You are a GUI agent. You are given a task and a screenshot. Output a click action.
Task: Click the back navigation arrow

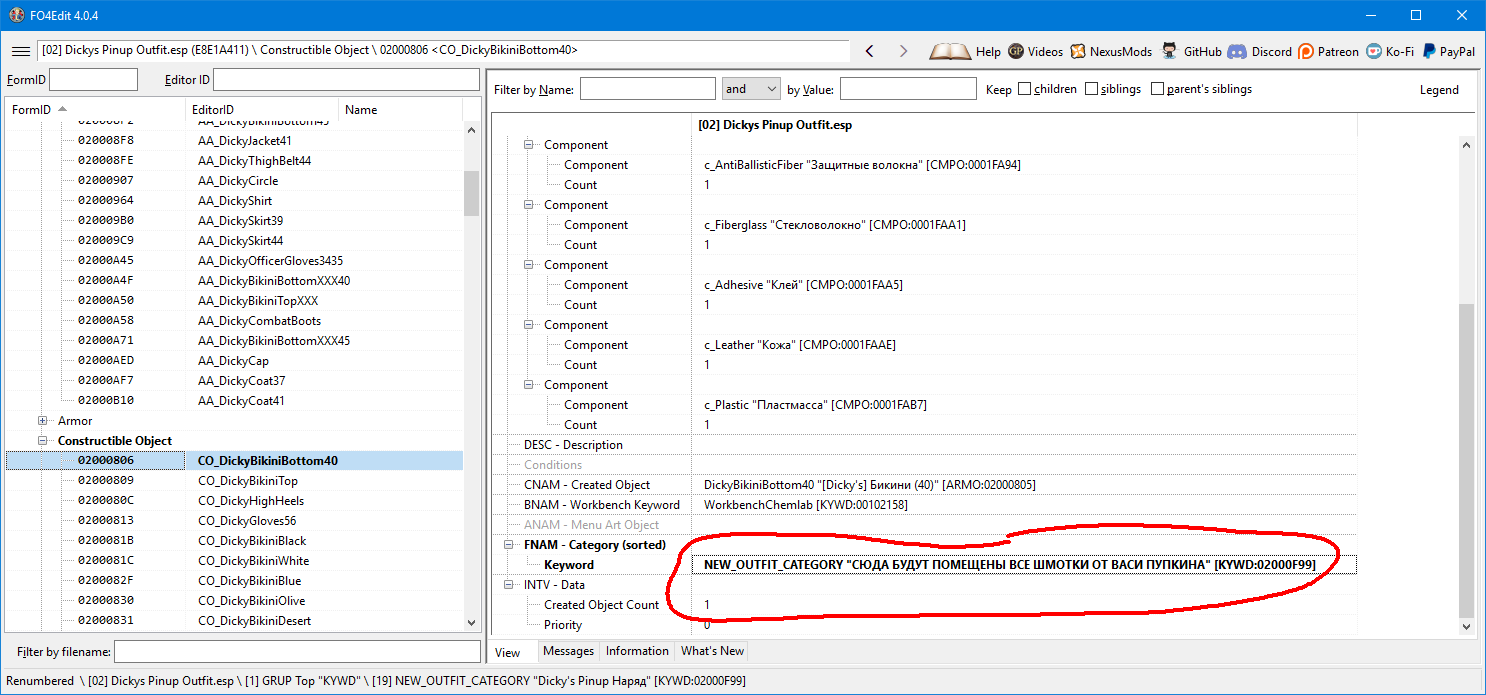pyautogui.click(x=870, y=51)
